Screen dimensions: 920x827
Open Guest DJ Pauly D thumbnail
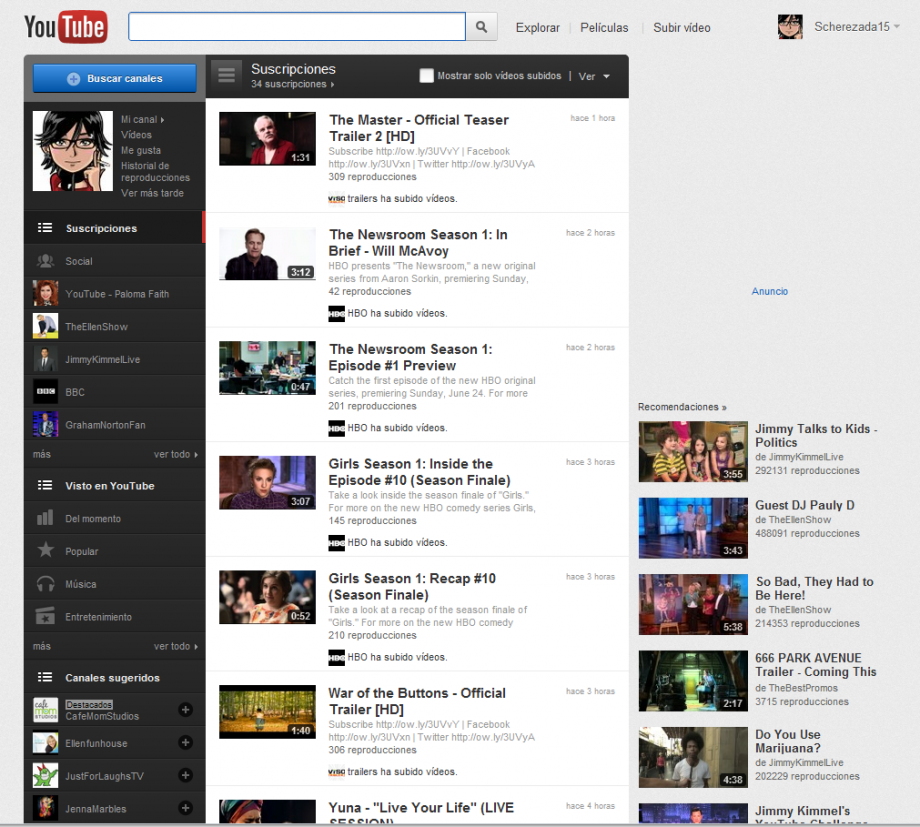(693, 528)
